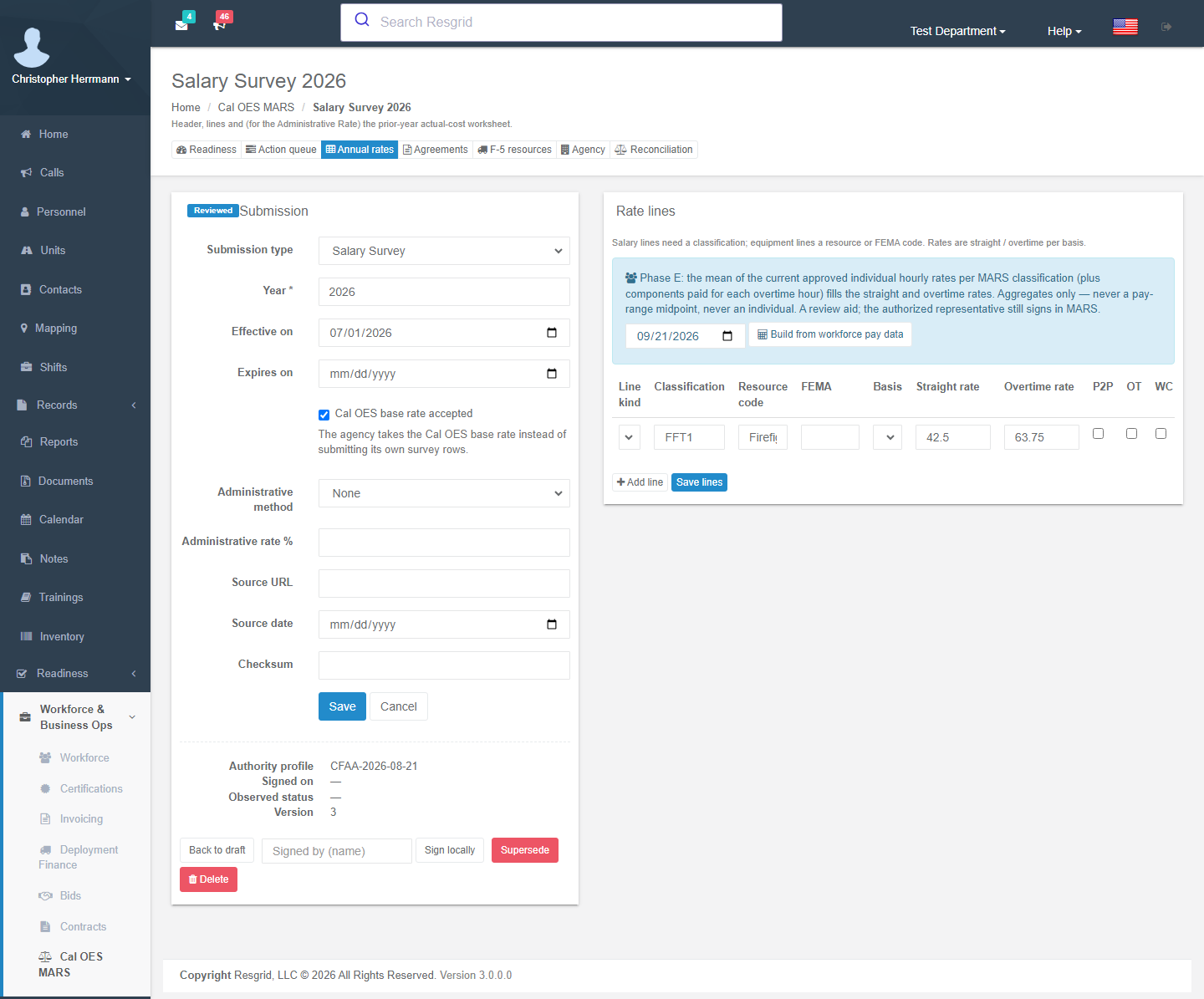Toggle OT checkbox on FFT1 line
Screen dimensions: 1204x999
coord(1131,433)
